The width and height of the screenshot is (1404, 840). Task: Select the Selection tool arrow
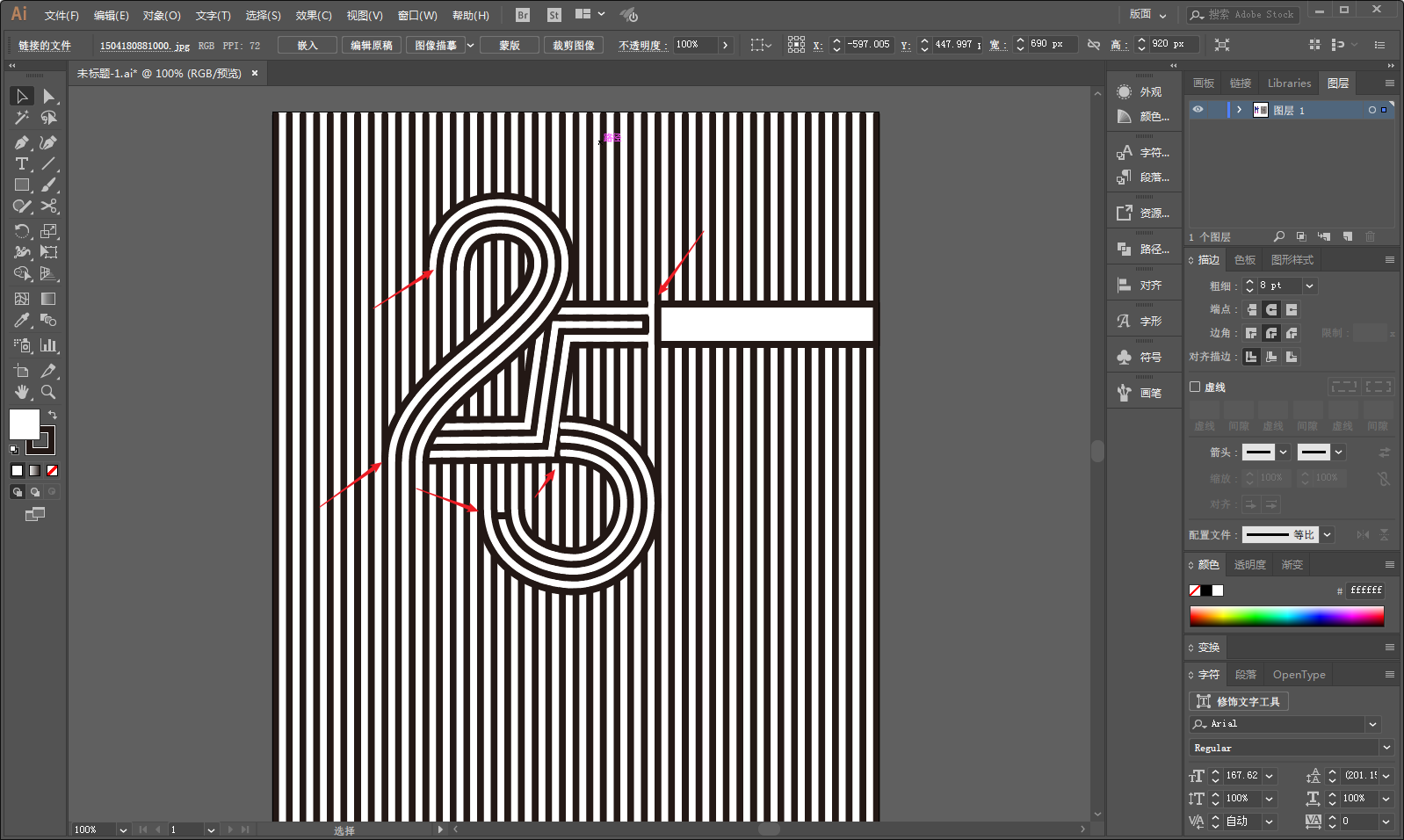[22, 96]
